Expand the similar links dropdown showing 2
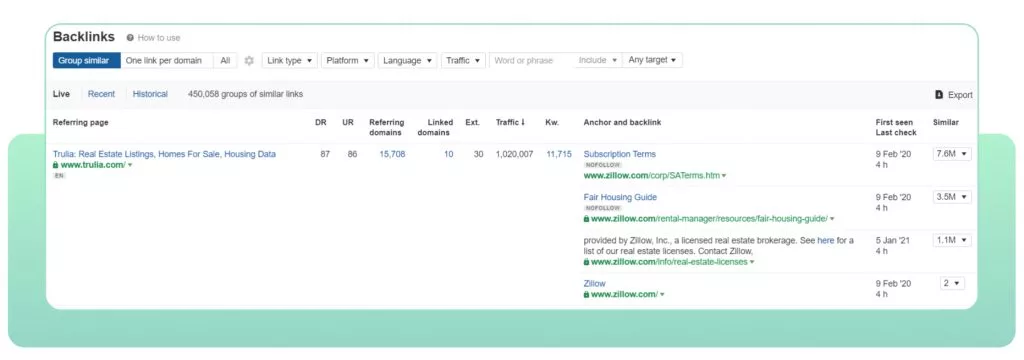The height and width of the screenshot is (360, 1024). (x=952, y=284)
